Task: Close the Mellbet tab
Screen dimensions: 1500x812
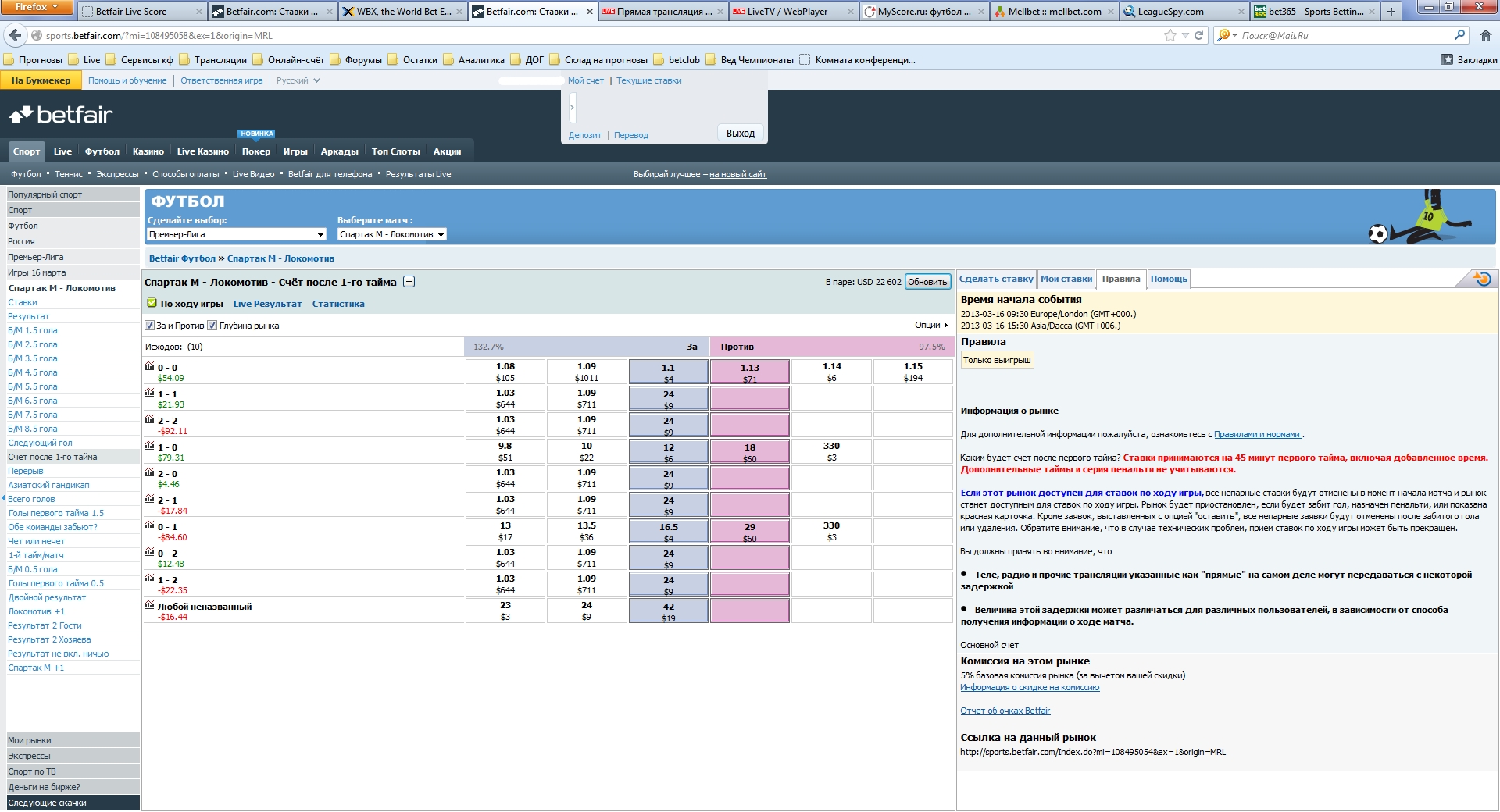Action: 1110,12
